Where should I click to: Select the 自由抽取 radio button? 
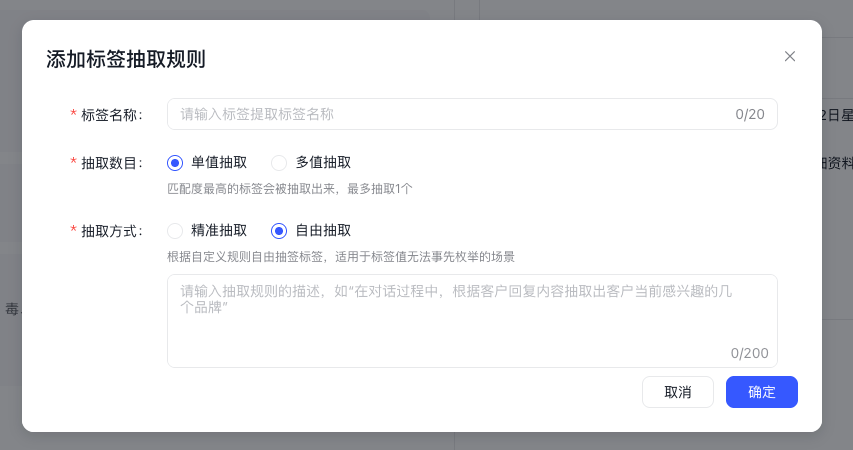point(280,230)
